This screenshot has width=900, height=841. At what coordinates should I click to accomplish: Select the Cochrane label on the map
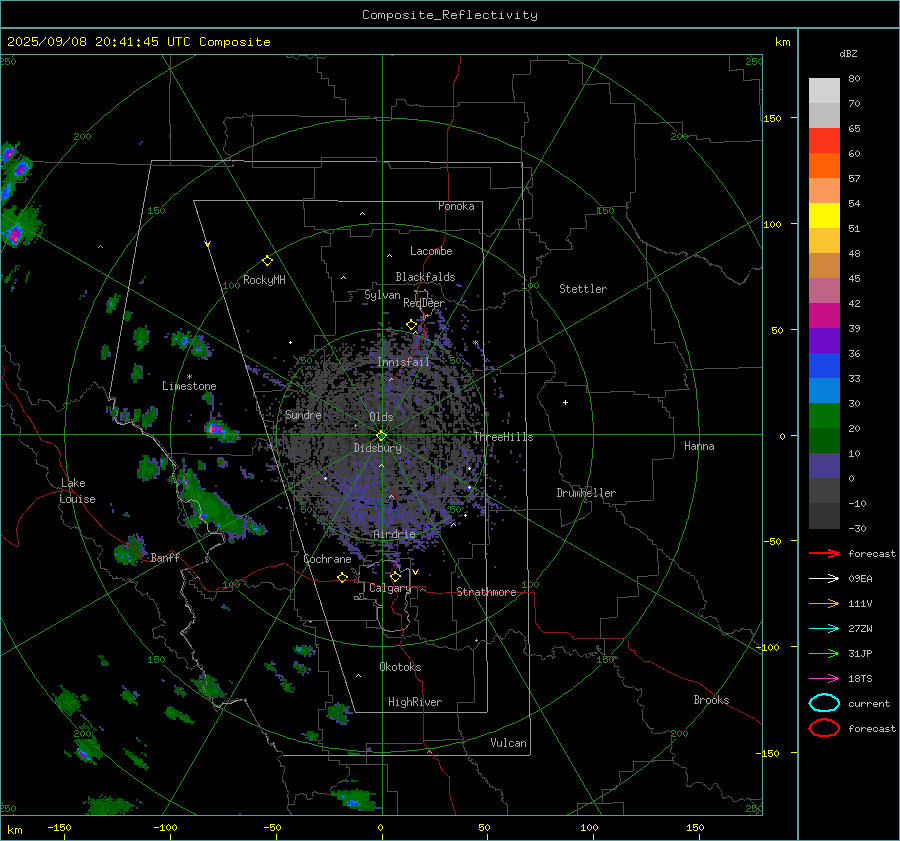pos(327,559)
